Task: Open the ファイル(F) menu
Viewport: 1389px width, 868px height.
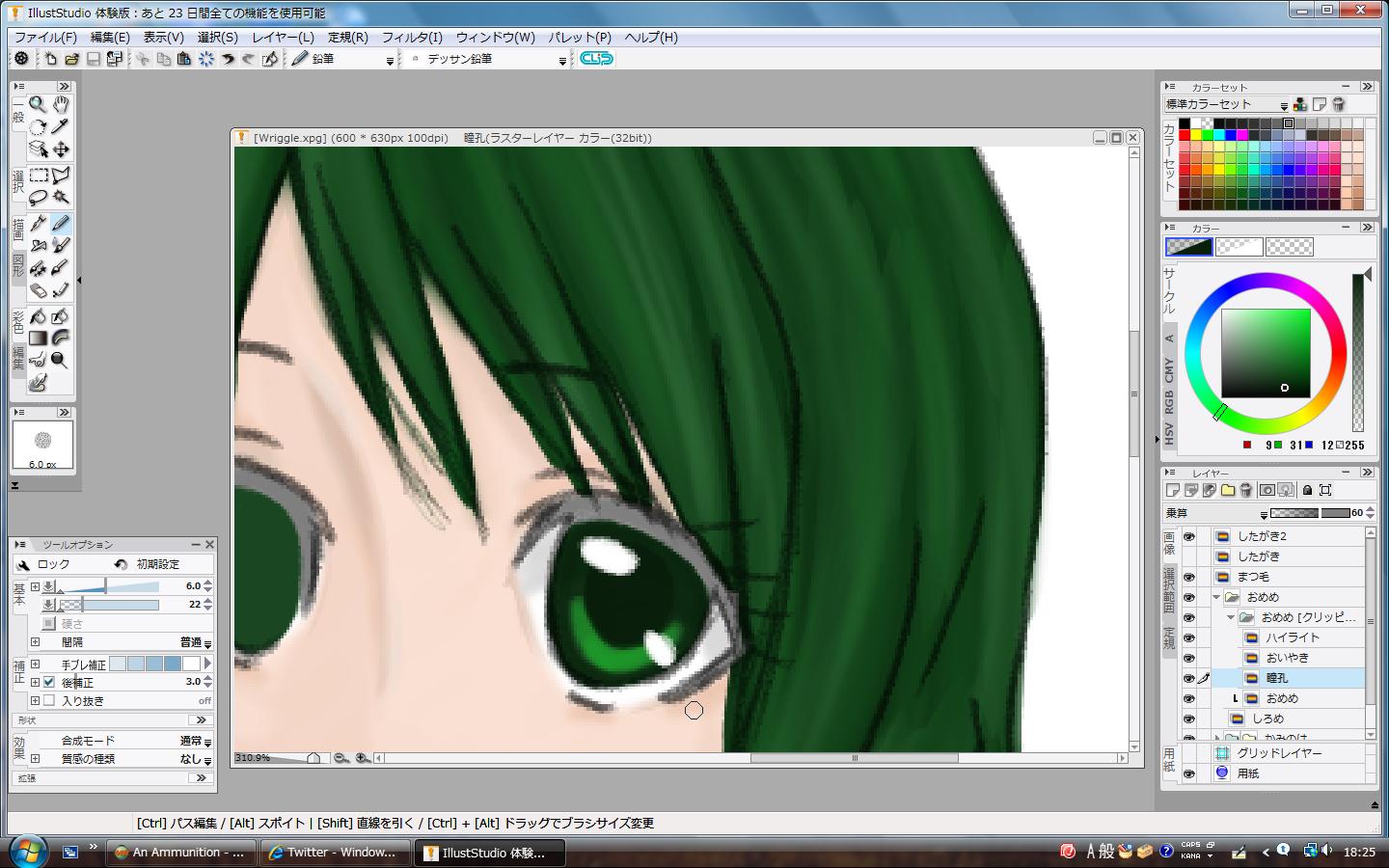Action: [x=45, y=38]
